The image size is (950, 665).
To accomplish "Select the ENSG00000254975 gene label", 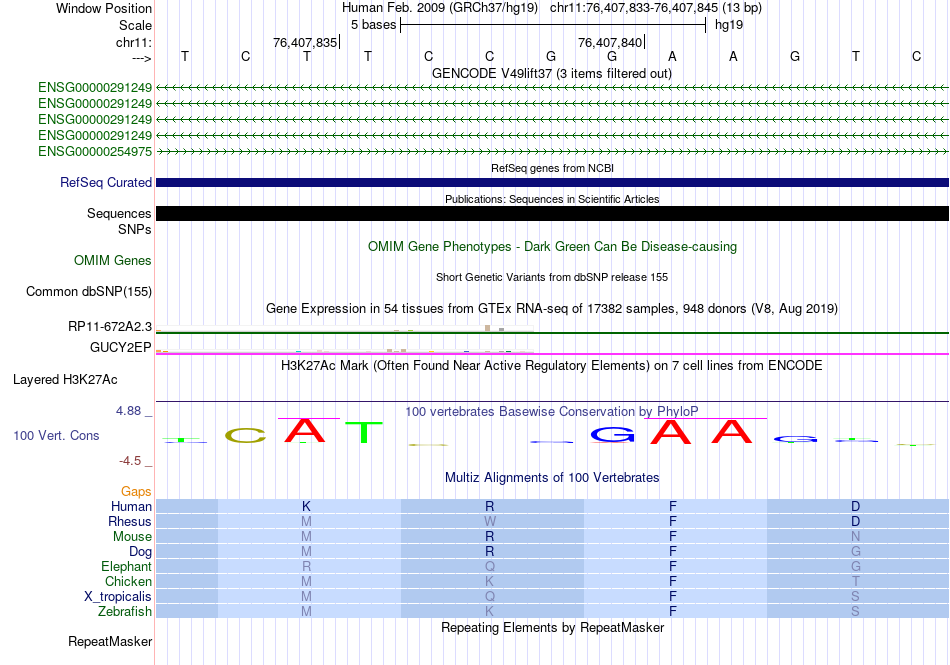I will coord(95,151).
